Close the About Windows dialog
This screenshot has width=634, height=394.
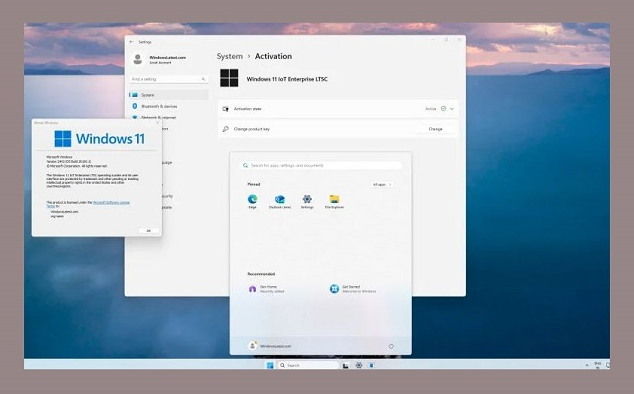click(158, 123)
